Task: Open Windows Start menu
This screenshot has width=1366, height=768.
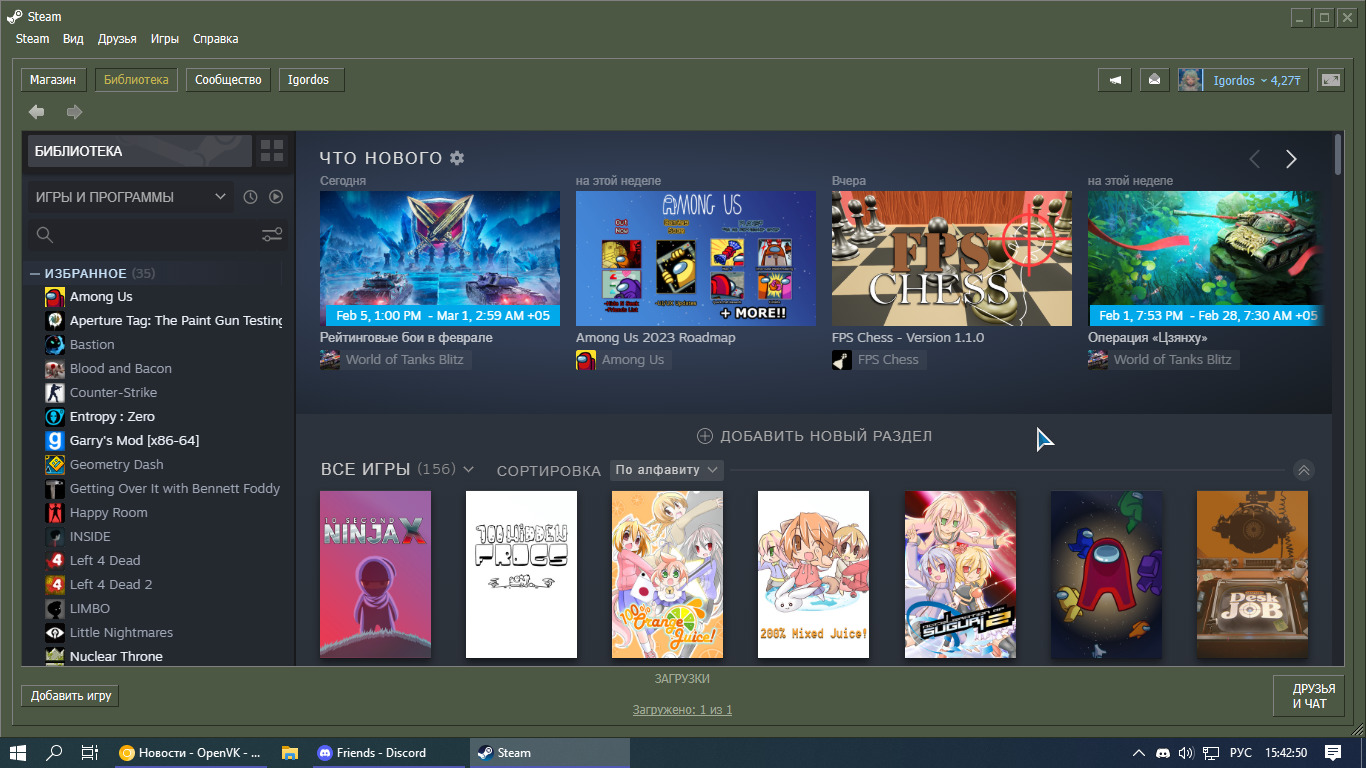Action: pos(18,753)
